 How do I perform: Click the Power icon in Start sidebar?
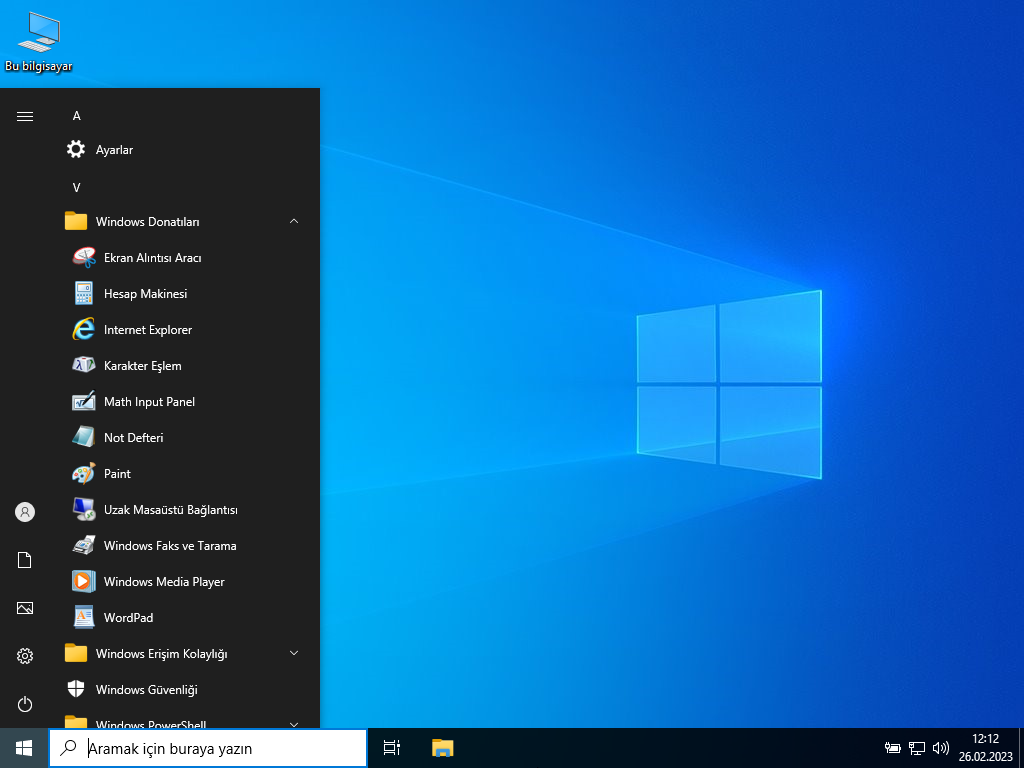point(25,704)
